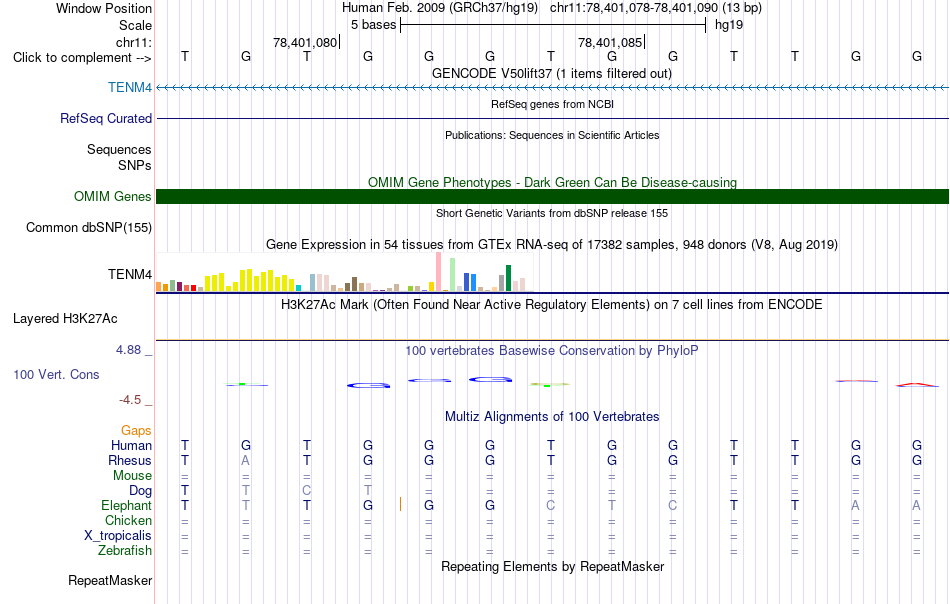Image resolution: width=950 pixels, height=604 pixels.
Task: Click the orange insertion marker in Elephant row
Action: pos(400,504)
